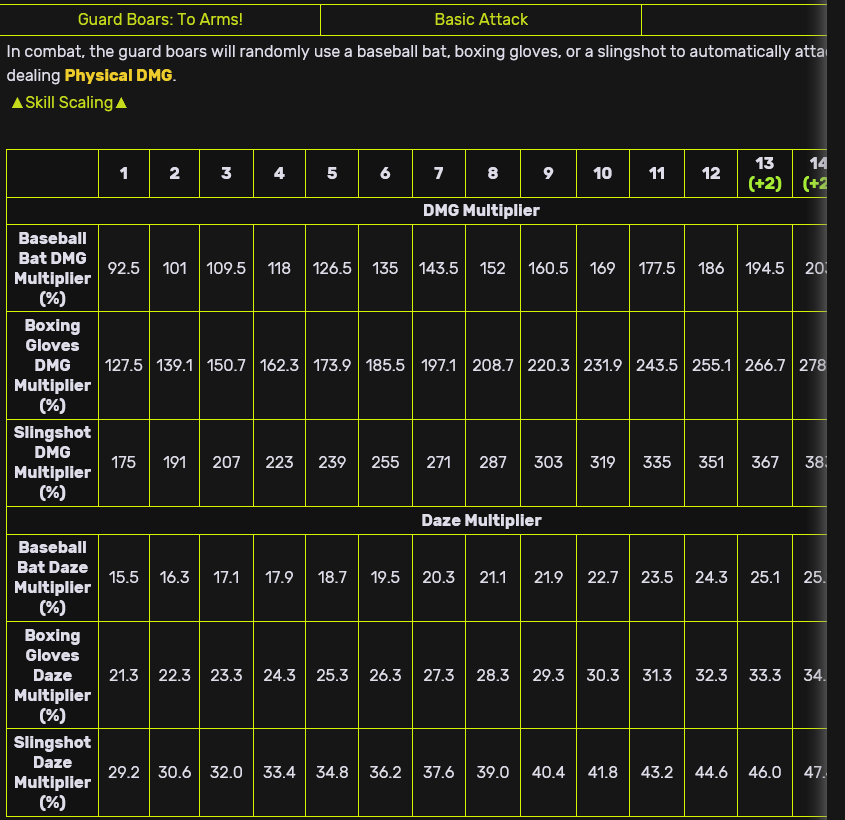
Task: Select the 39.0 slingshot daze value
Action: click(493, 773)
